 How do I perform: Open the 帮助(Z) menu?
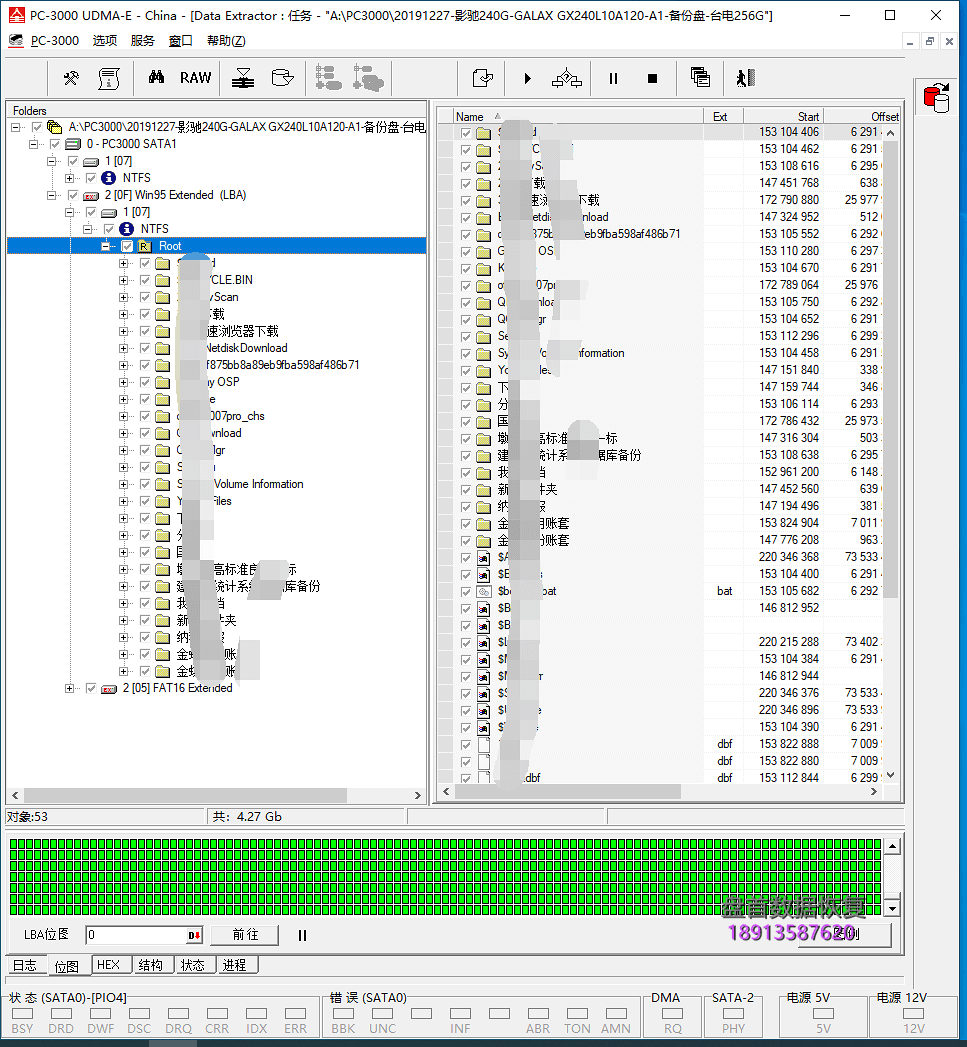tap(226, 41)
